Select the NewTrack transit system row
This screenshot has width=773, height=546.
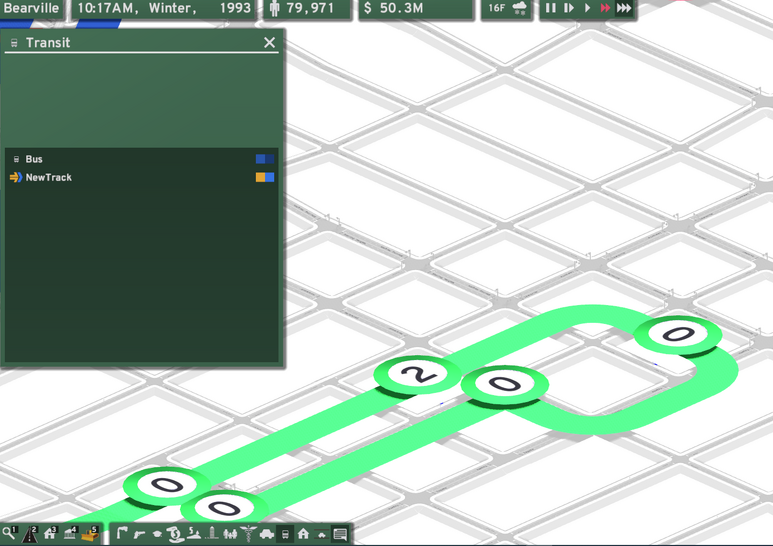click(x=142, y=177)
